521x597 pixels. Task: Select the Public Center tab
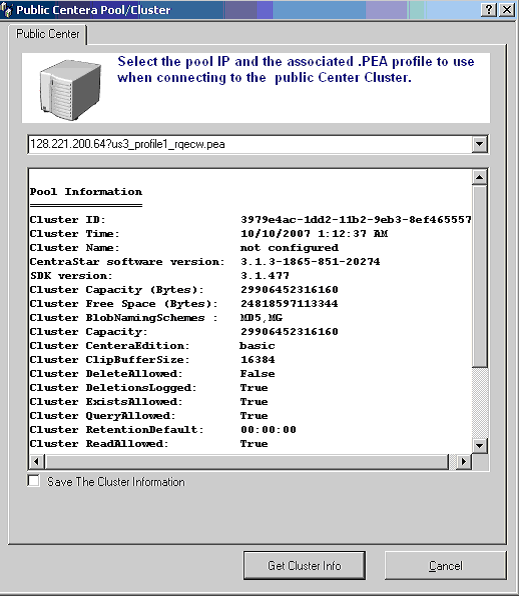pos(48,34)
